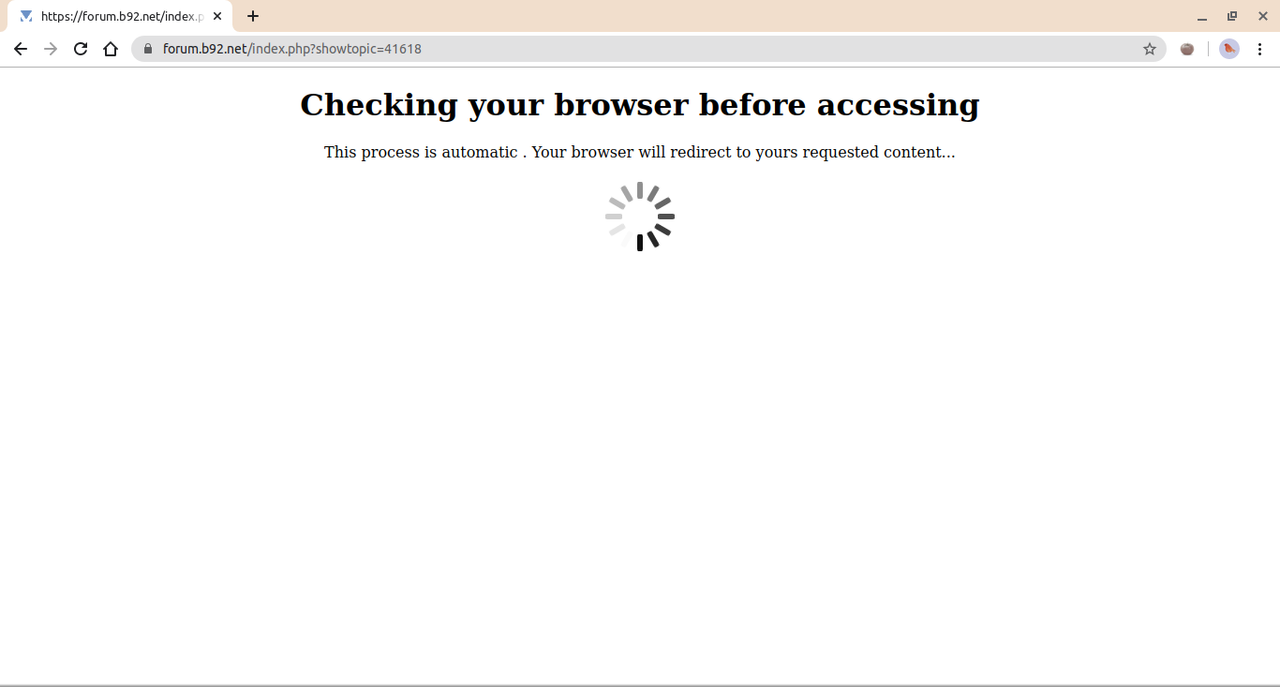Image resolution: width=1280 pixels, height=687 pixels.
Task: Open the Chrome three-dot menu
Action: [1260, 49]
